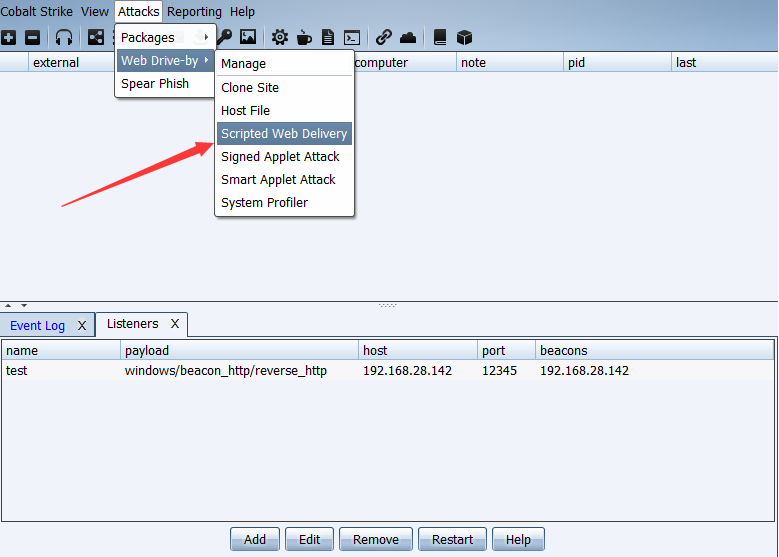The height and width of the screenshot is (557, 779).
Task: Click the coffee cup Java applet icon
Action: tap(303, 37)
